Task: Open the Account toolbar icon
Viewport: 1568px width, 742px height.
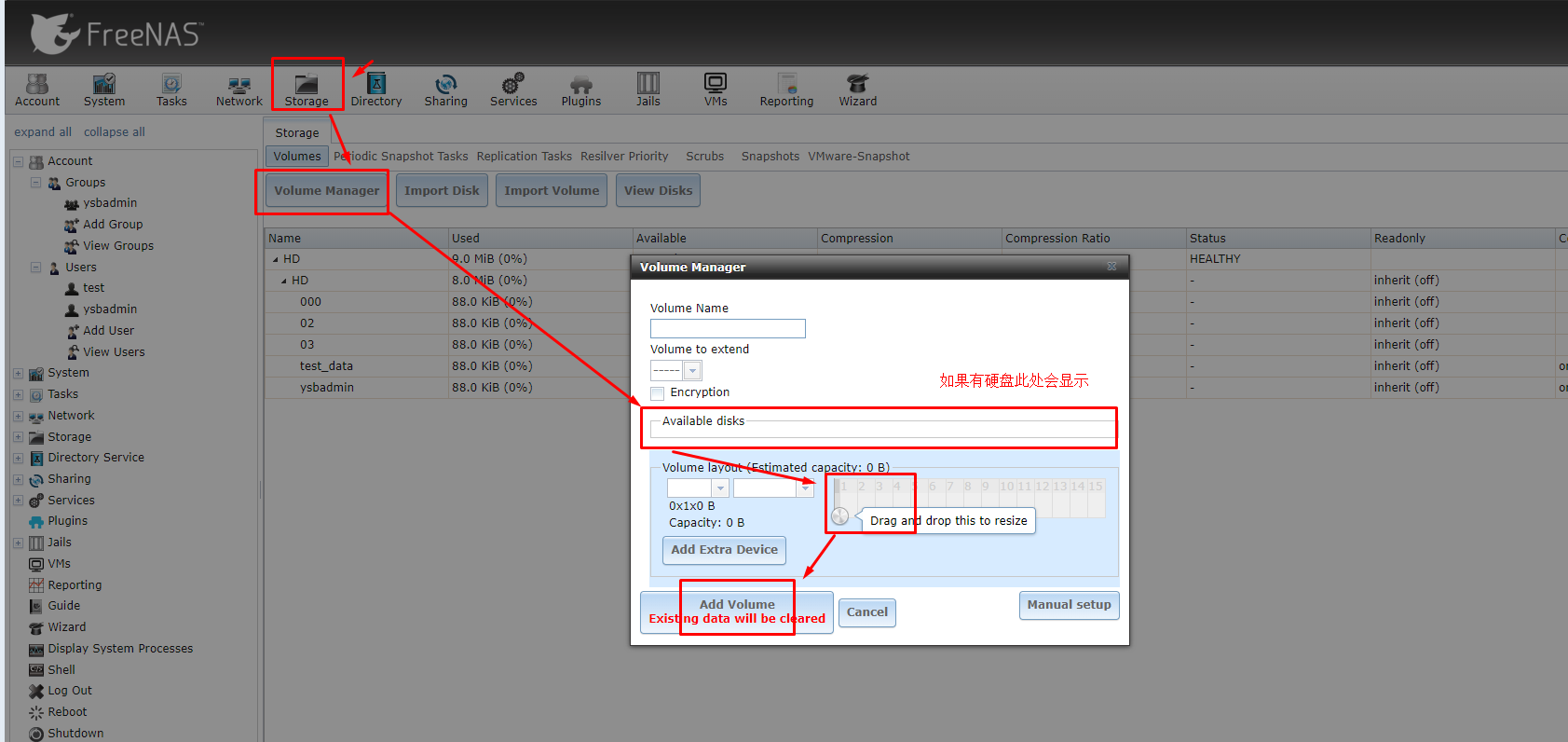Action: click(37, 90)
